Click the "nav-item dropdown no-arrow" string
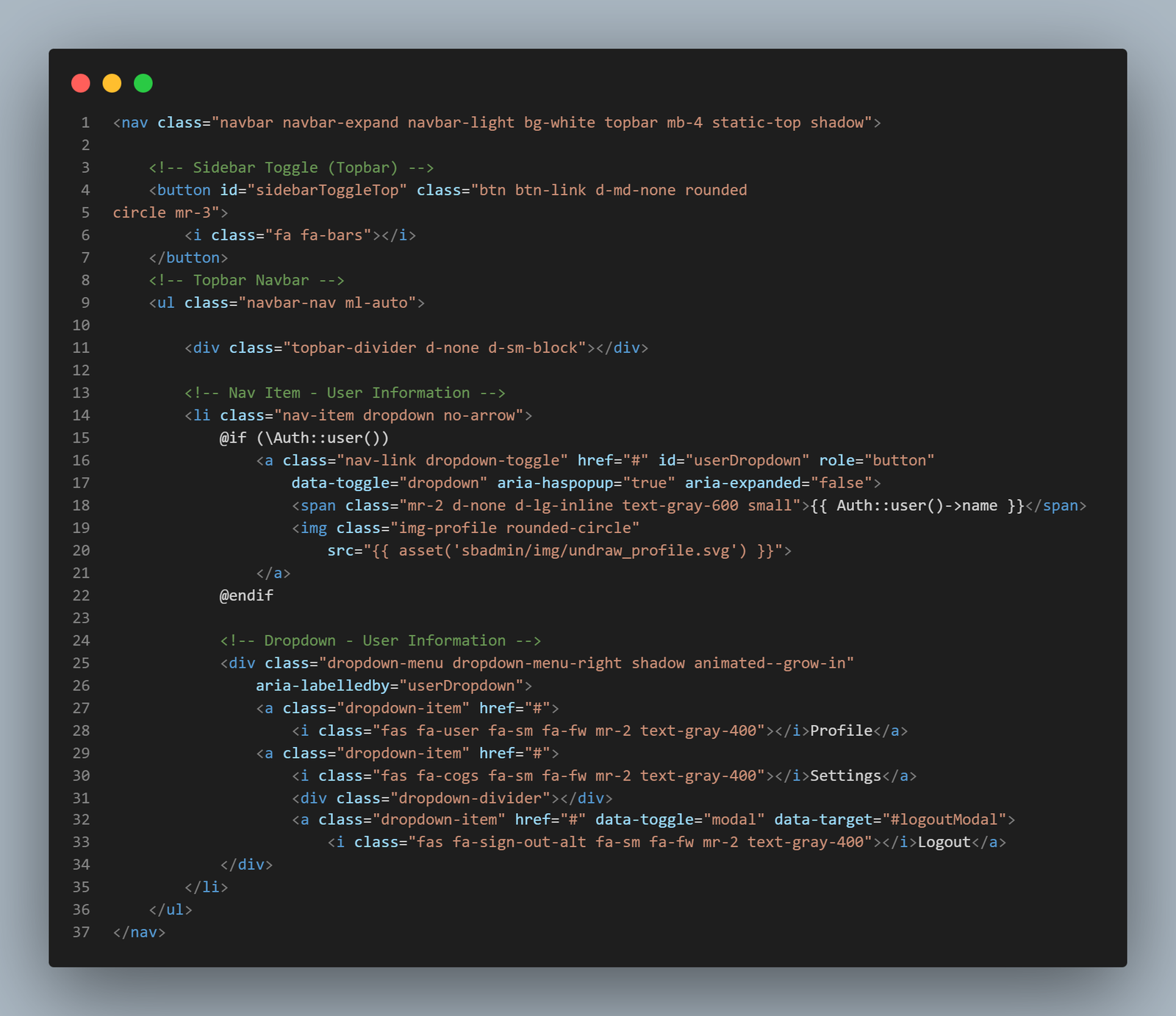The width and height of the screenshot is (1176, 1016). [398, 415]
